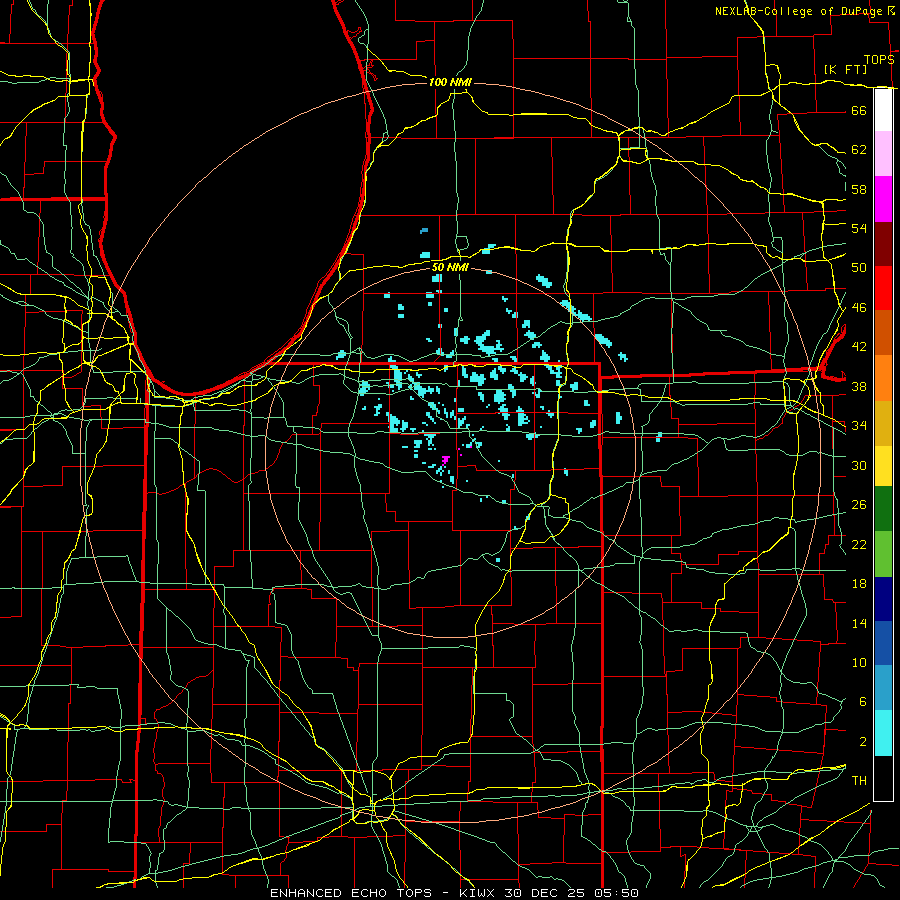Select the magenta 58 kft legend swatch
Screen dimensions: 900x900
click(x=883, y=199)
